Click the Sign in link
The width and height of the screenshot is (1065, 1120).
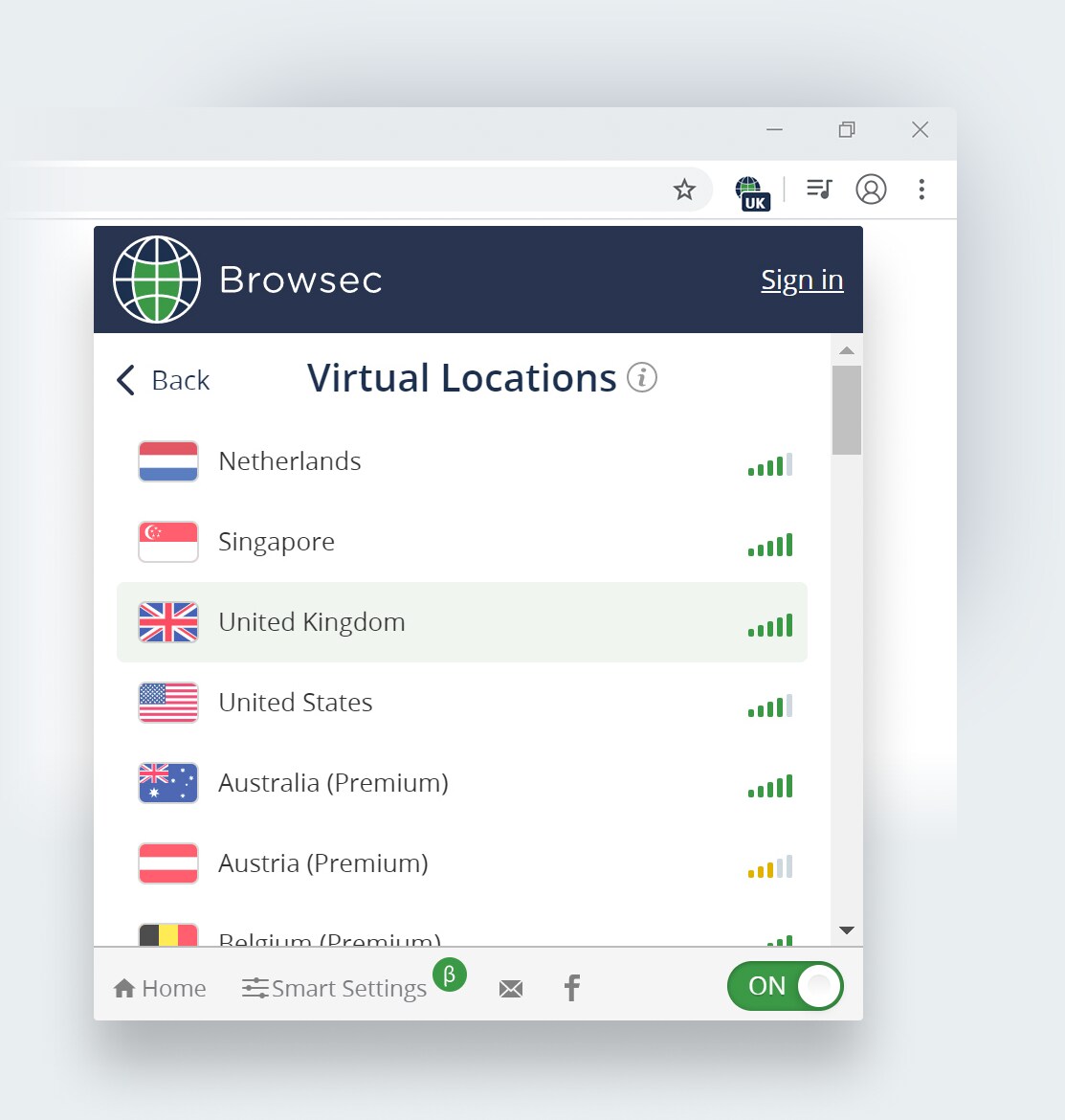coord(802,280)
